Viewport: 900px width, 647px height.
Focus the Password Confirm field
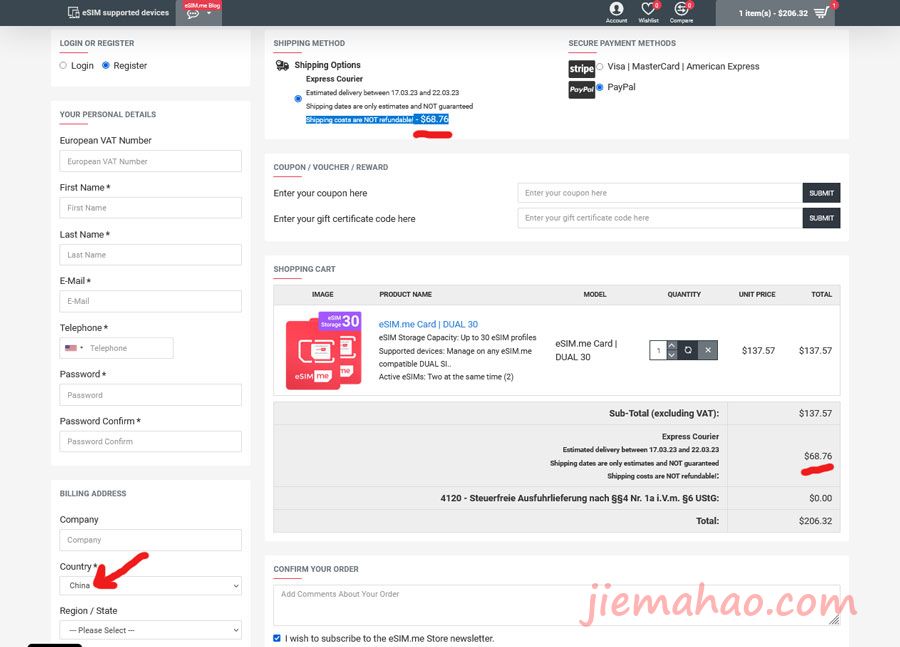pos(150,441)
